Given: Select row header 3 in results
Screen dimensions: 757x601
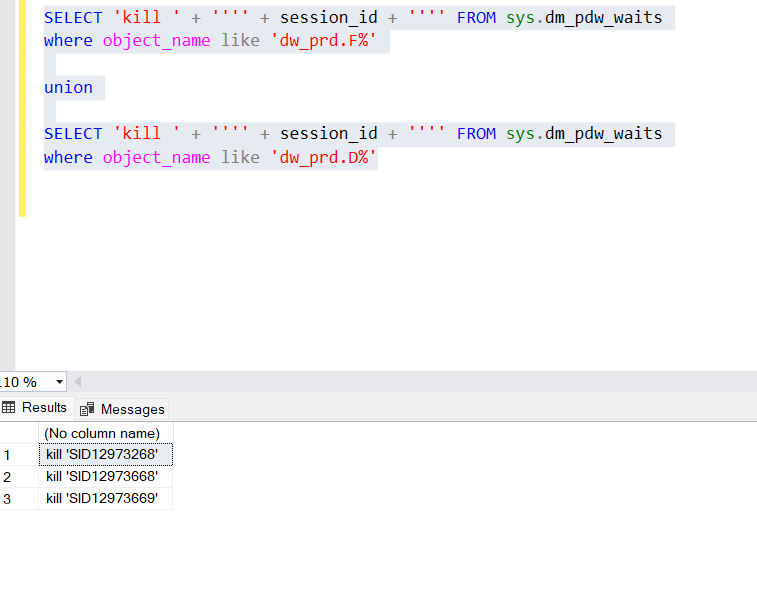Looking at the screenshot, I should click(x=19, y=499).
